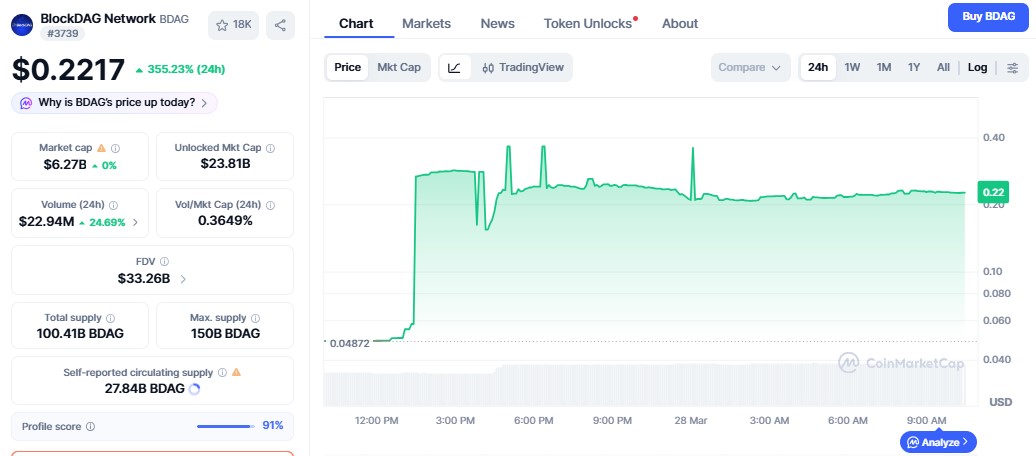Set chart range to 1W
Viewport: 1036px width, 456px height.
[852, 67]
